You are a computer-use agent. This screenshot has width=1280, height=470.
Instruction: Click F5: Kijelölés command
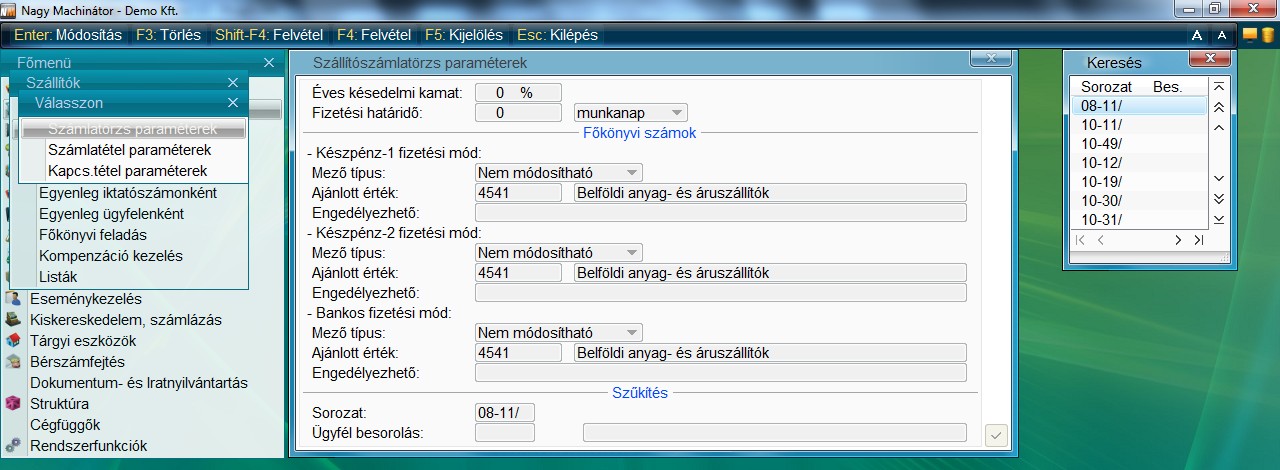point(464,35)
